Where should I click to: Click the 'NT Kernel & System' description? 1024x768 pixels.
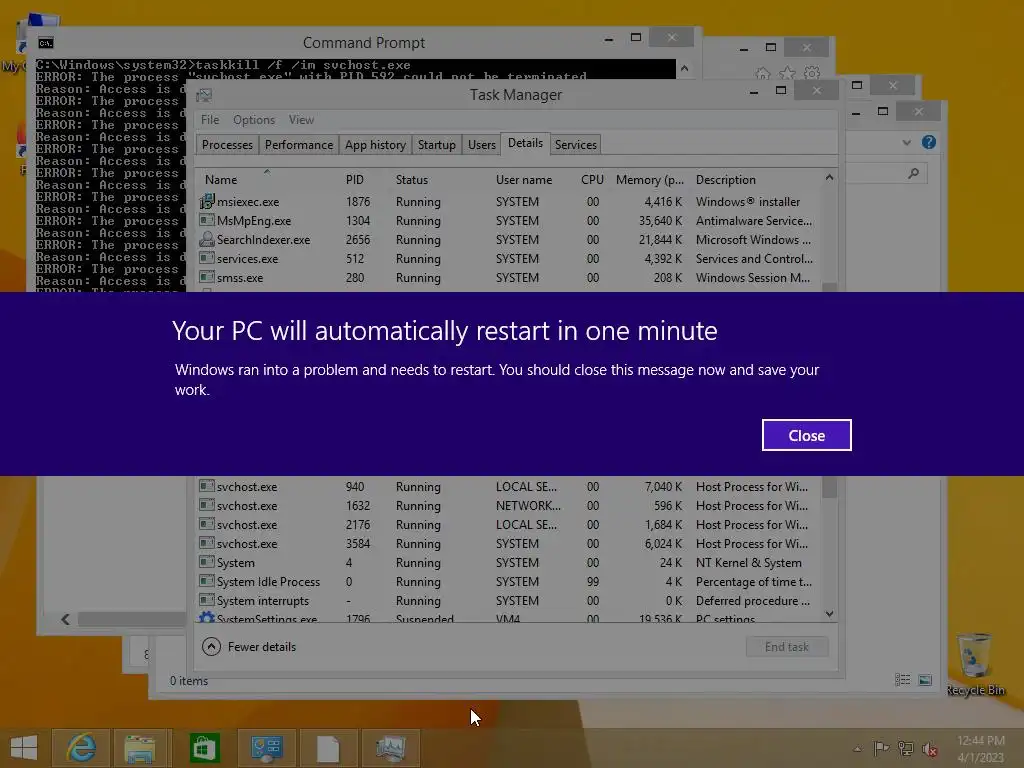click(748, 562)
